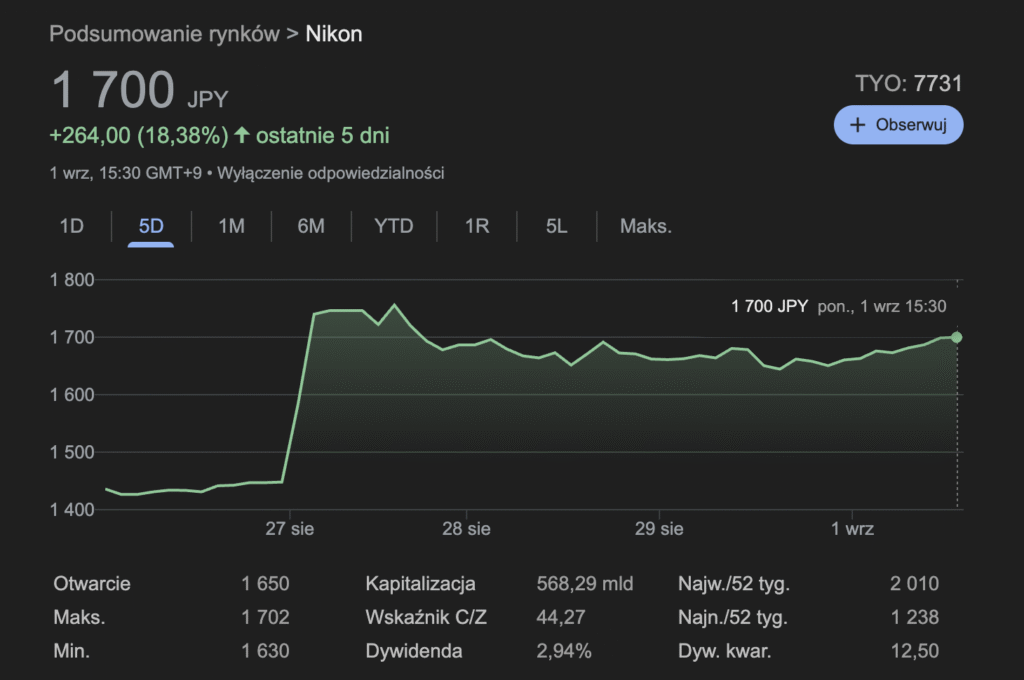Click the 2 010 52-week high value
The width and height of the screenshot is (1024, 680).
coord(914,583)
